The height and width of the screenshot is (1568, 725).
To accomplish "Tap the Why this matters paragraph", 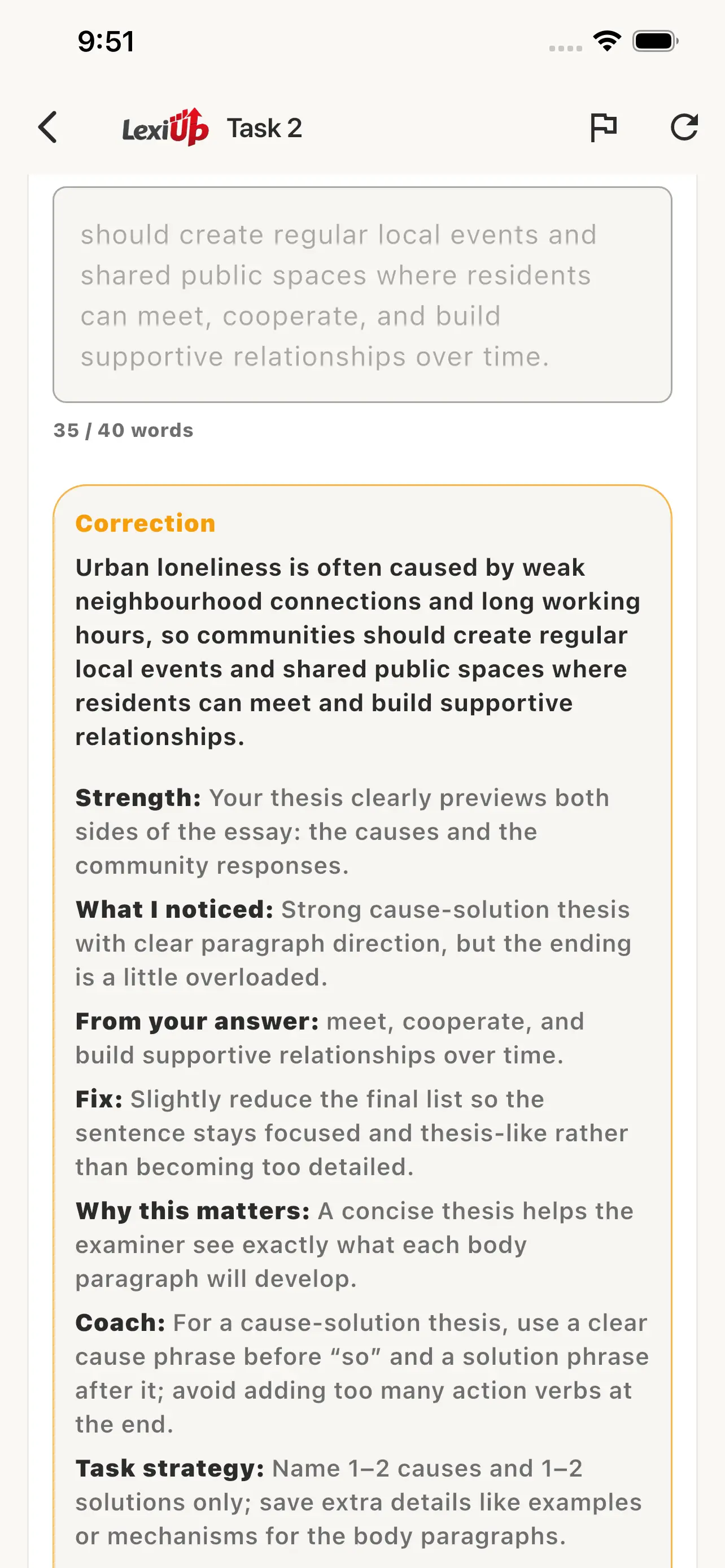I will point(354,1245).
